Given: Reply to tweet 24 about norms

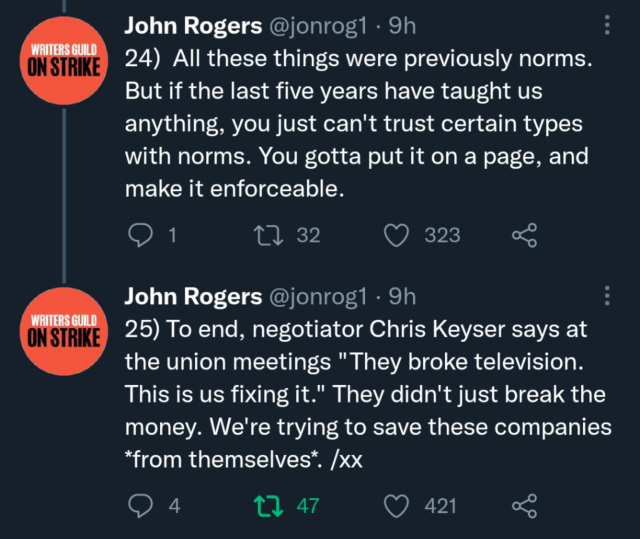Looking at the screenshot, I should (141, 235).
